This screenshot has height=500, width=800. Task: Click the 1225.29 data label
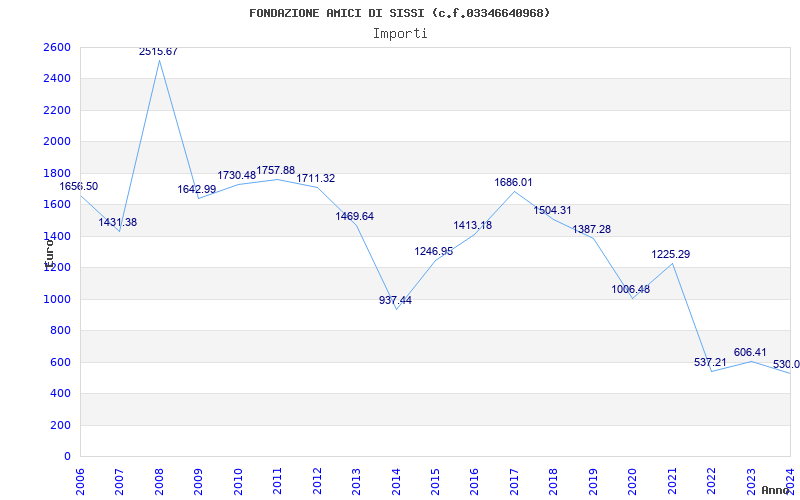[670, 255]
